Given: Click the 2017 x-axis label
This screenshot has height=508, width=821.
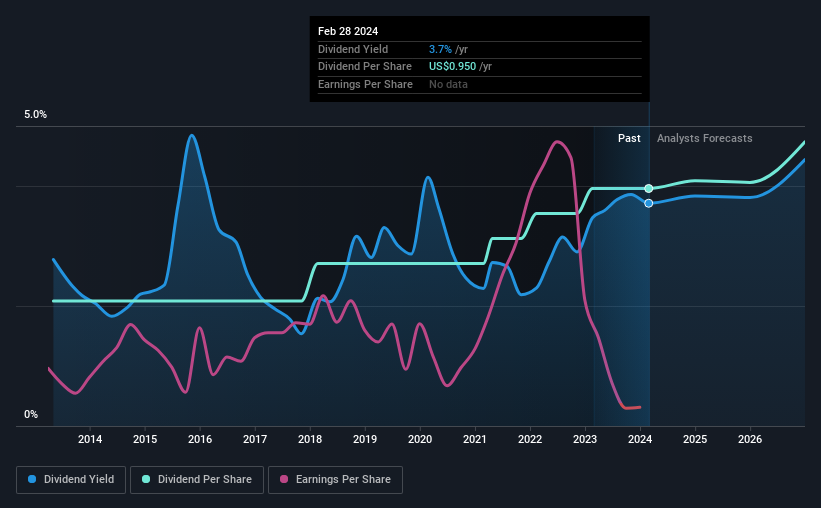Looking at the screenshot, I should 255,439.
